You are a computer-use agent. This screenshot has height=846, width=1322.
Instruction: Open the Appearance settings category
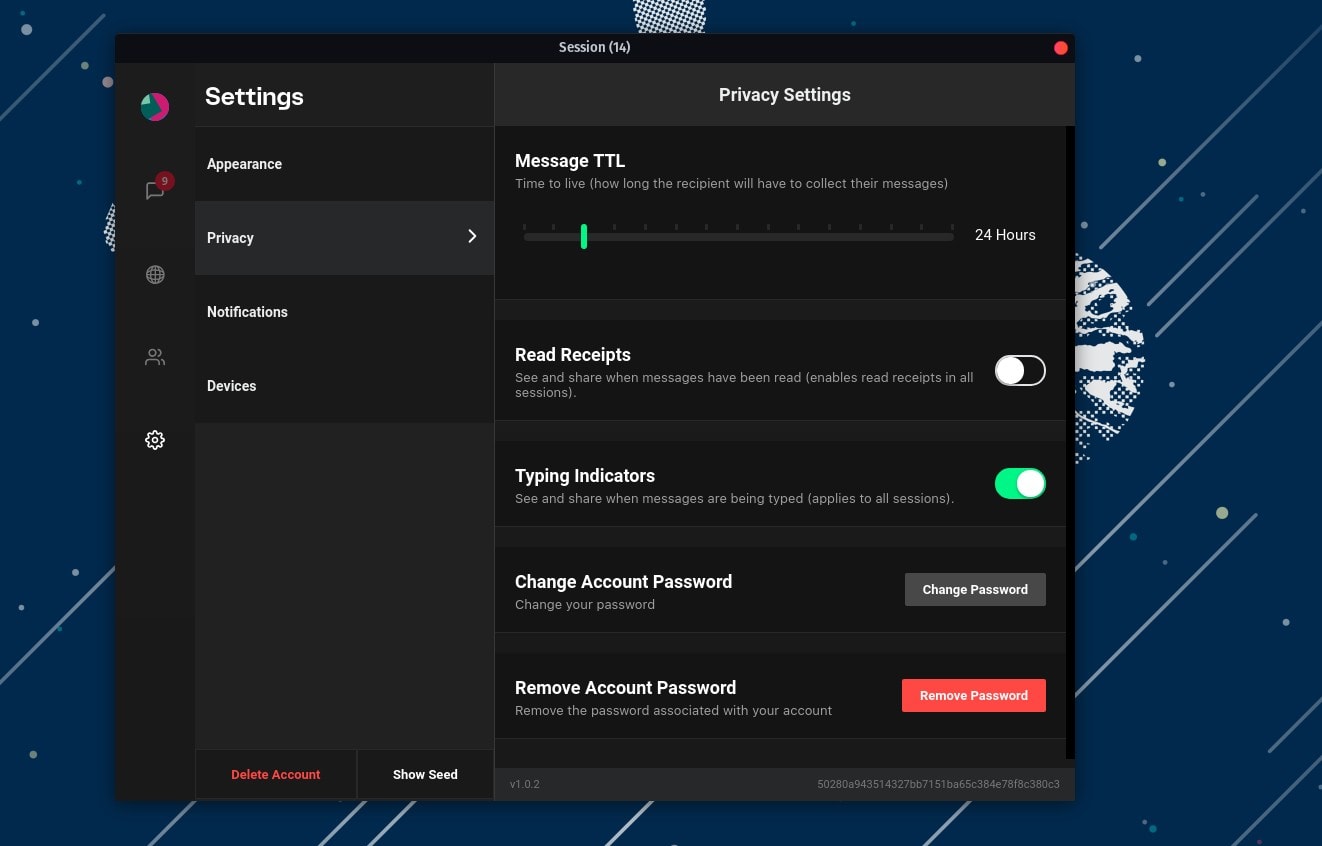click(245, 164)
